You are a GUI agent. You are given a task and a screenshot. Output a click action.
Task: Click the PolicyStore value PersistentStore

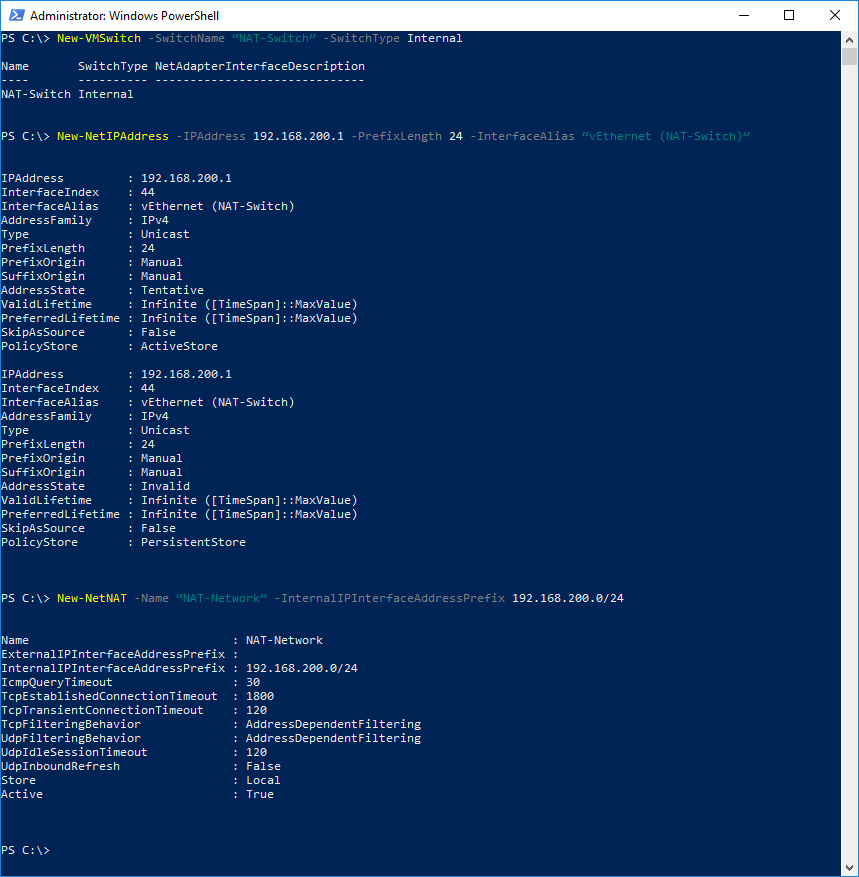click(193, 542)
